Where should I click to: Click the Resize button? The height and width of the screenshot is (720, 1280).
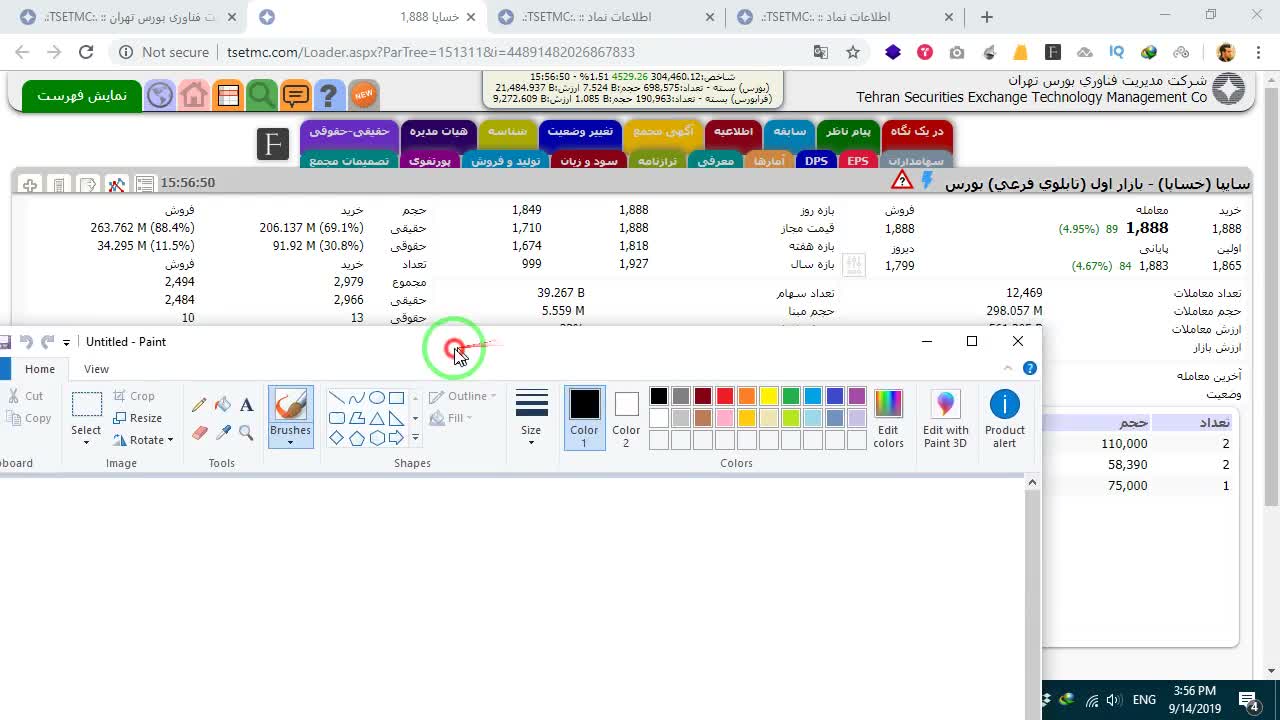coord(137,418)
